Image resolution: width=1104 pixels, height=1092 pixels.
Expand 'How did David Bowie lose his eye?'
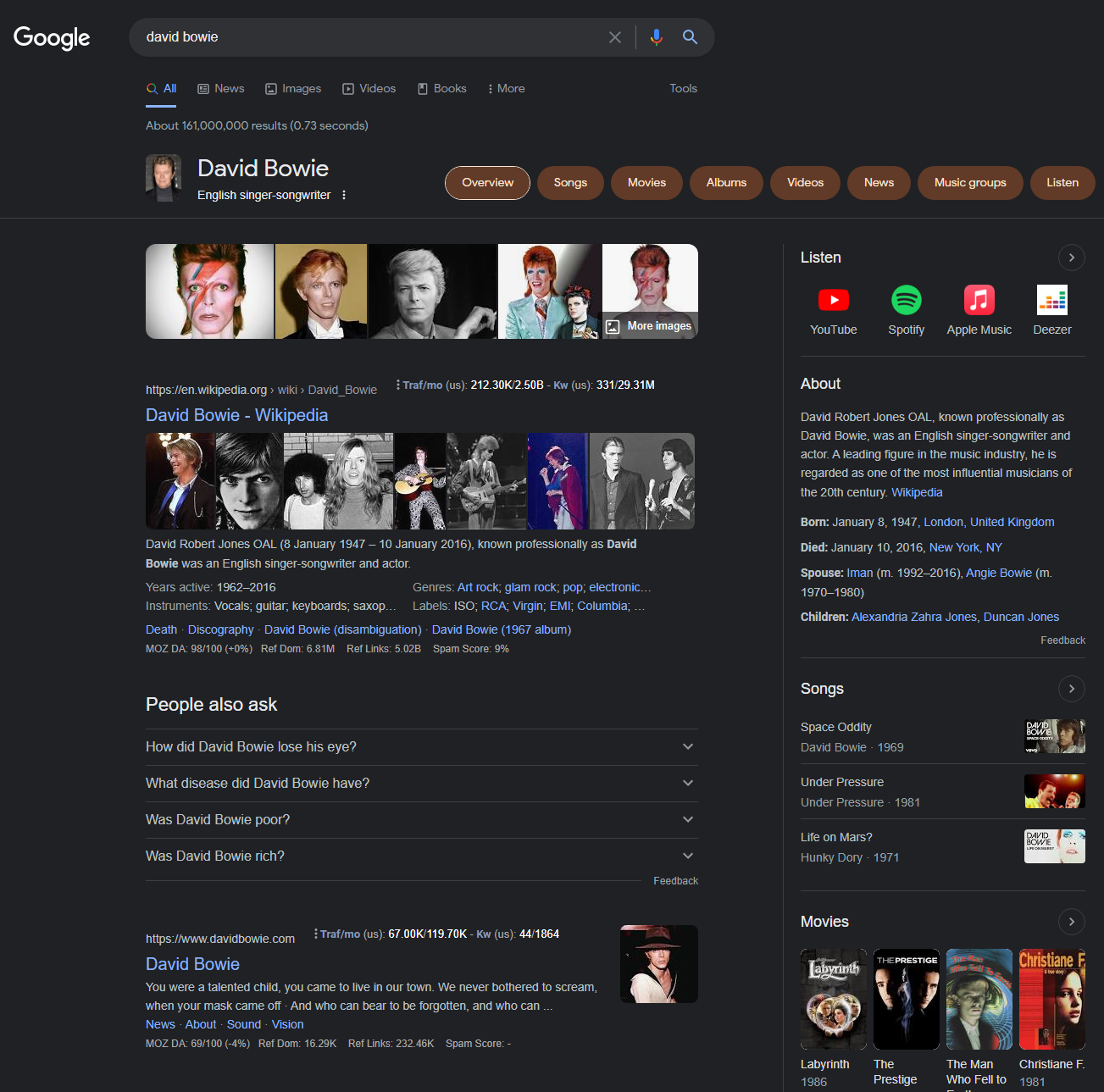[x=422, y=747]
